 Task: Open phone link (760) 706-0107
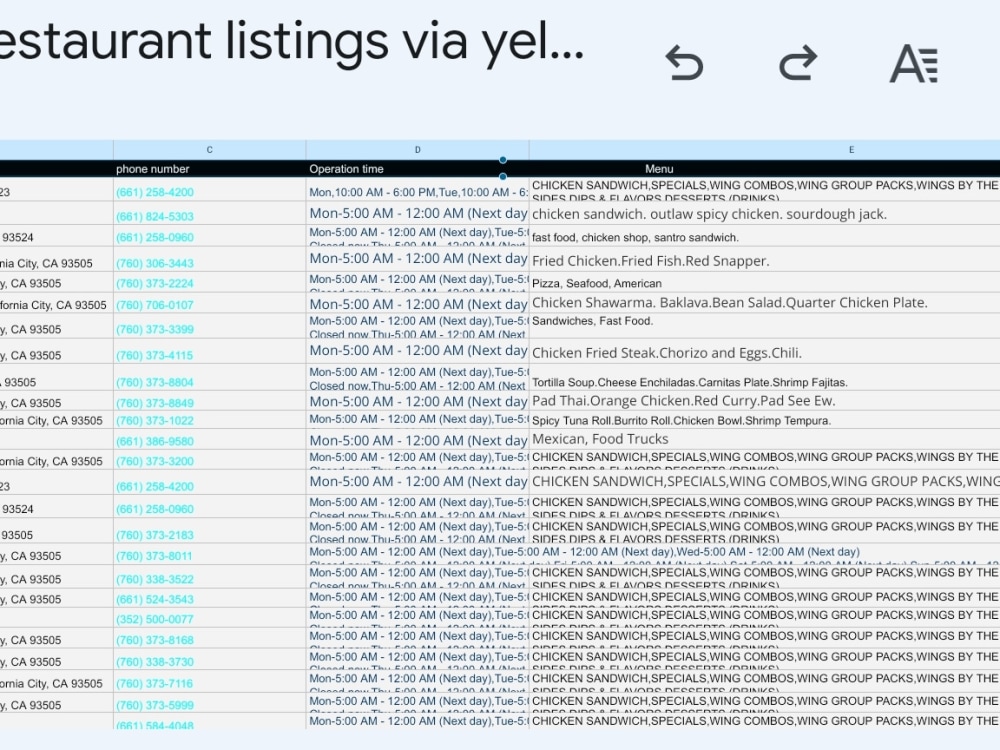point(155,305)
